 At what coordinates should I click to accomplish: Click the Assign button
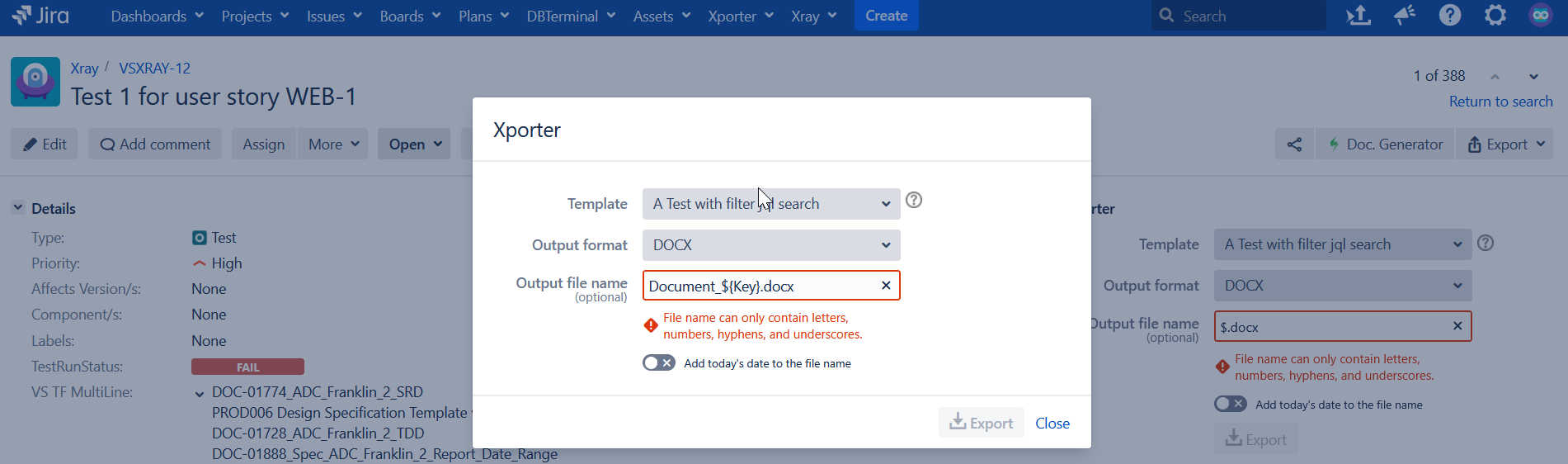[264, 144]
